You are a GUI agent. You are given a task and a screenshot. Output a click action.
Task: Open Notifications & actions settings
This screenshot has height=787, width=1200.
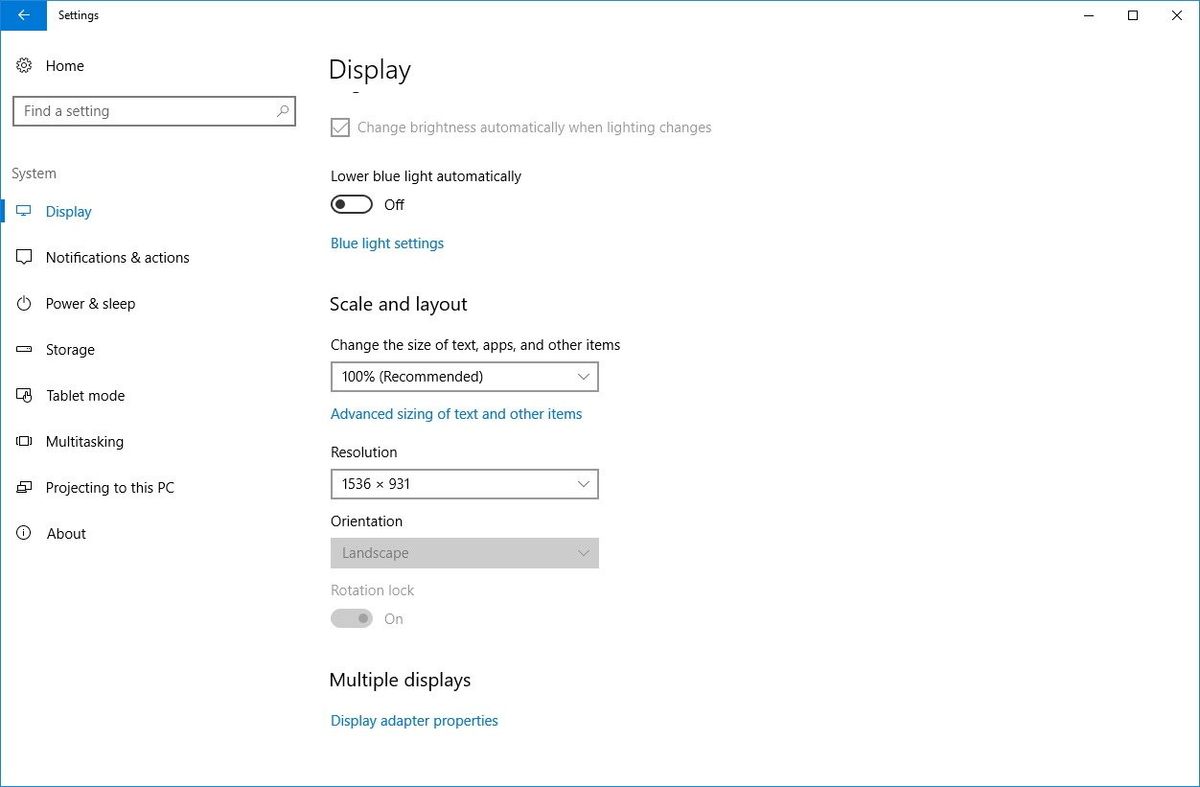[x=24, y=257]
